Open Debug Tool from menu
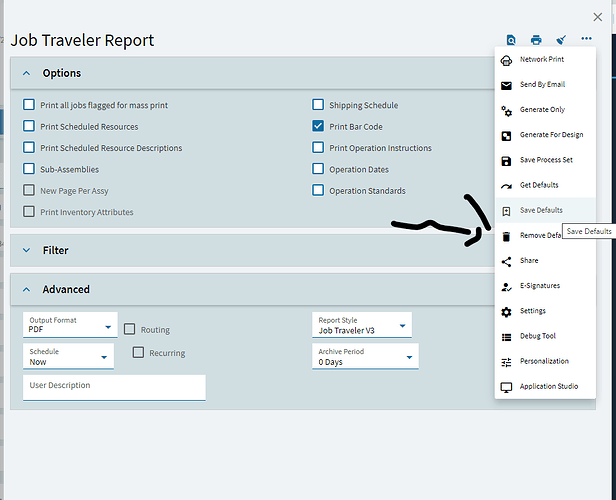The height and width of the screenshot is (500, 616). [545, 336]
